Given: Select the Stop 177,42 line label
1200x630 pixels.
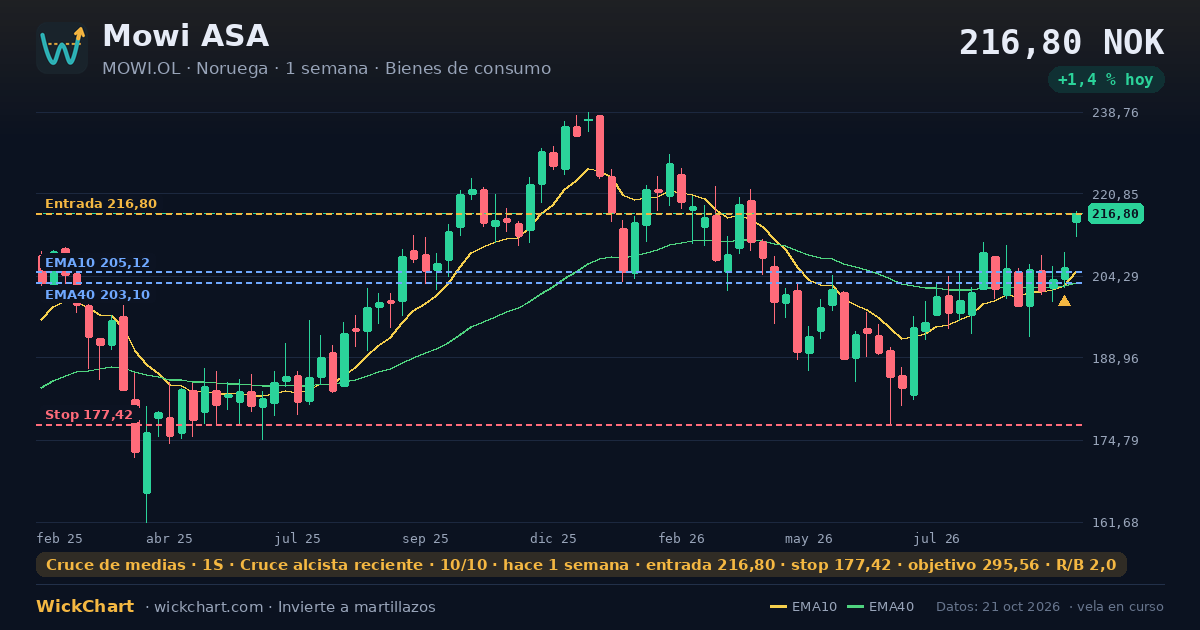Looking at the screenshot, I should click(89, 415).
